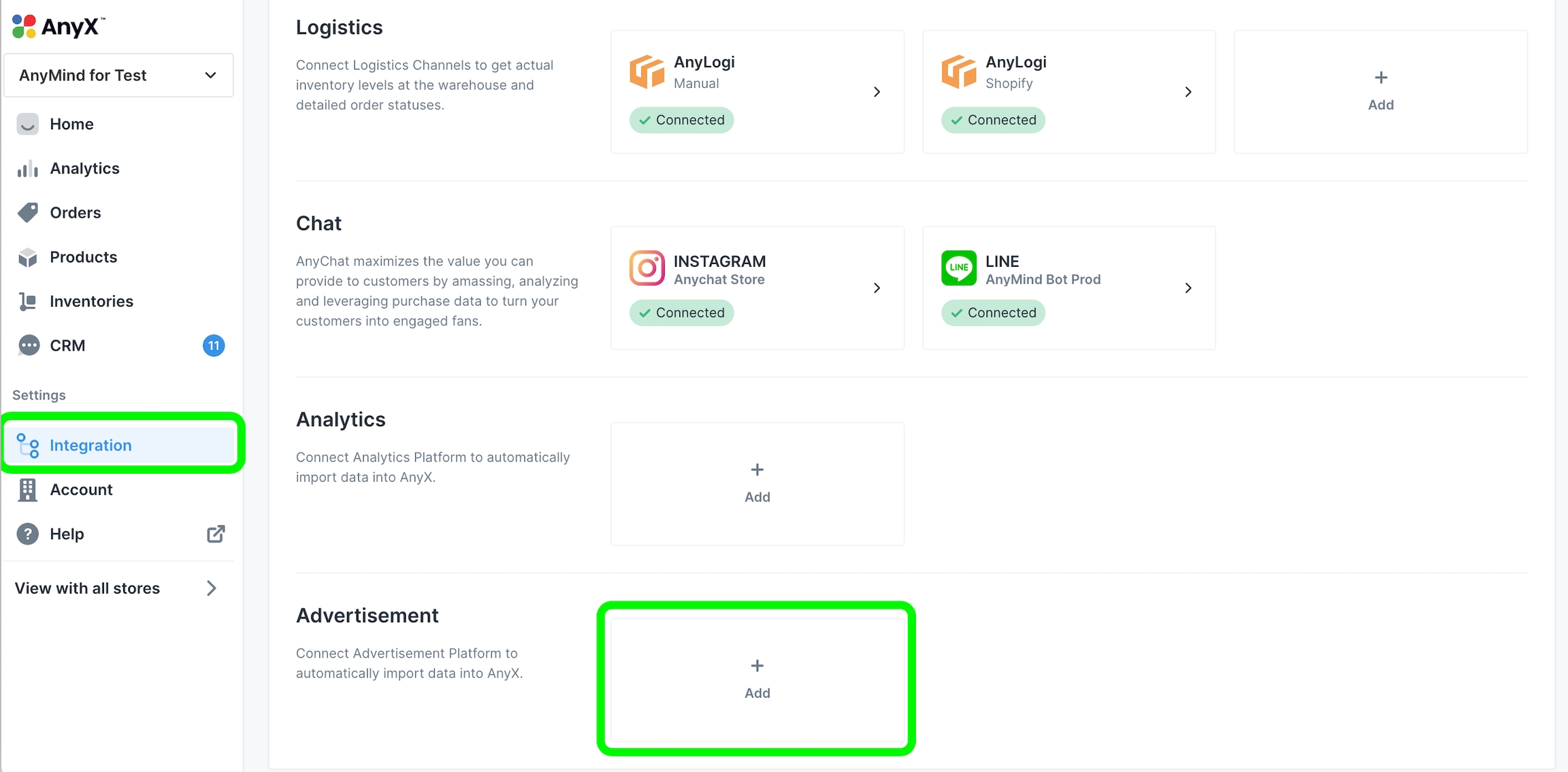Click the Instagram Anychat Store logo
Screen dimensions: 1568x772
647,268
